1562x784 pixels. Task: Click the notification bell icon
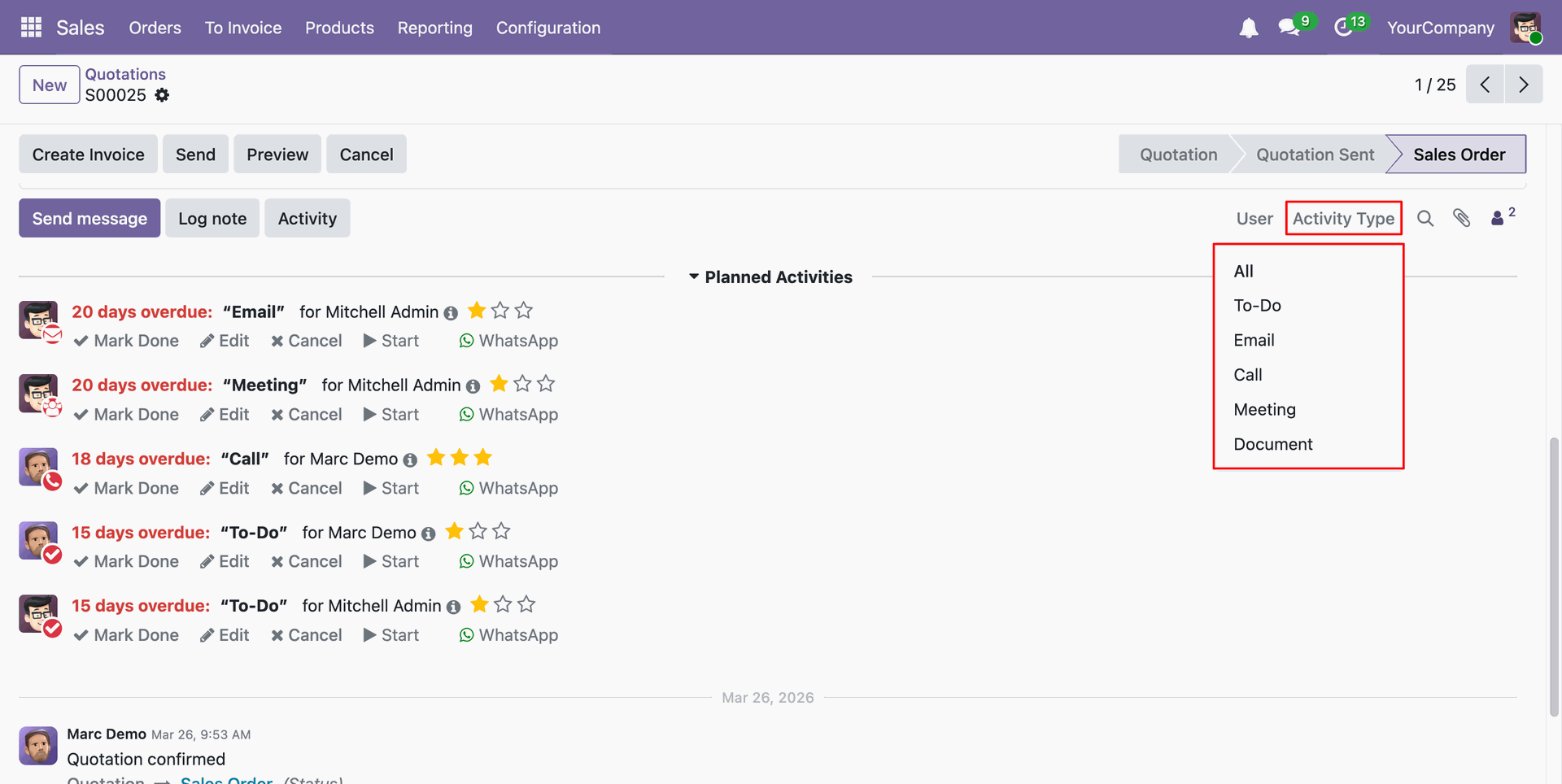(1249, 28)
